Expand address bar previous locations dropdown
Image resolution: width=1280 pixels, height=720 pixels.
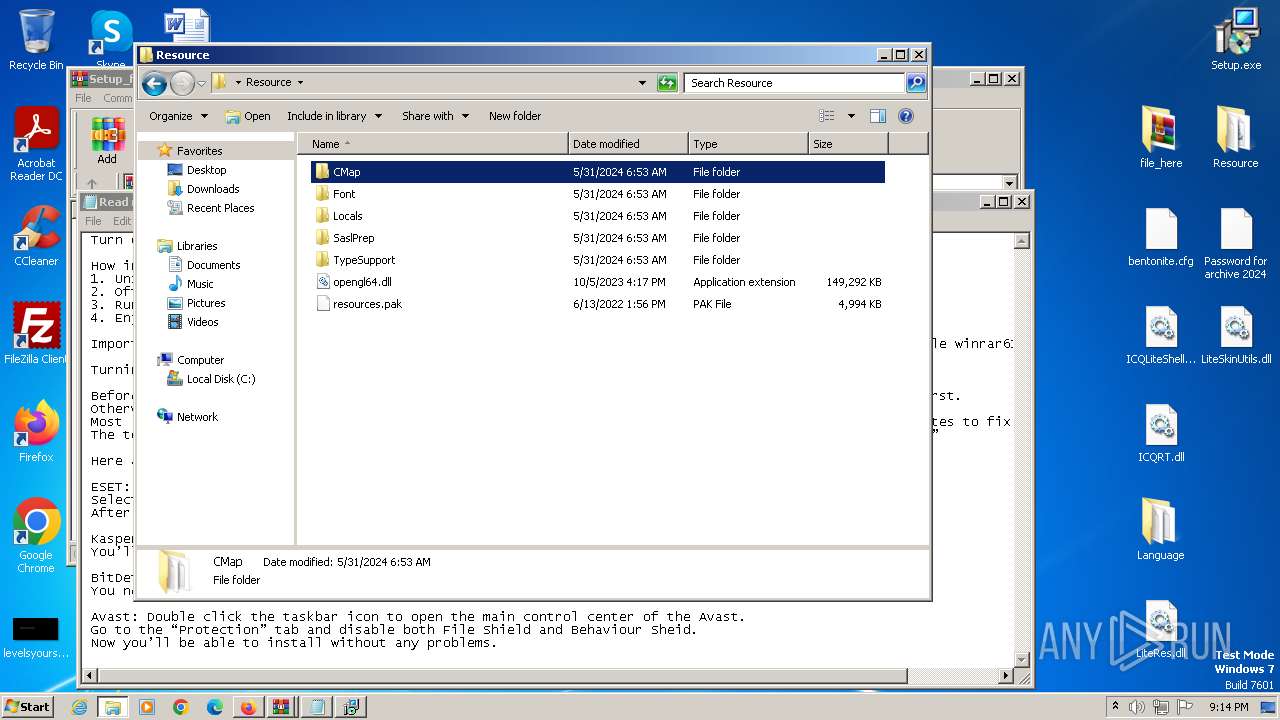tap(642, 83)
